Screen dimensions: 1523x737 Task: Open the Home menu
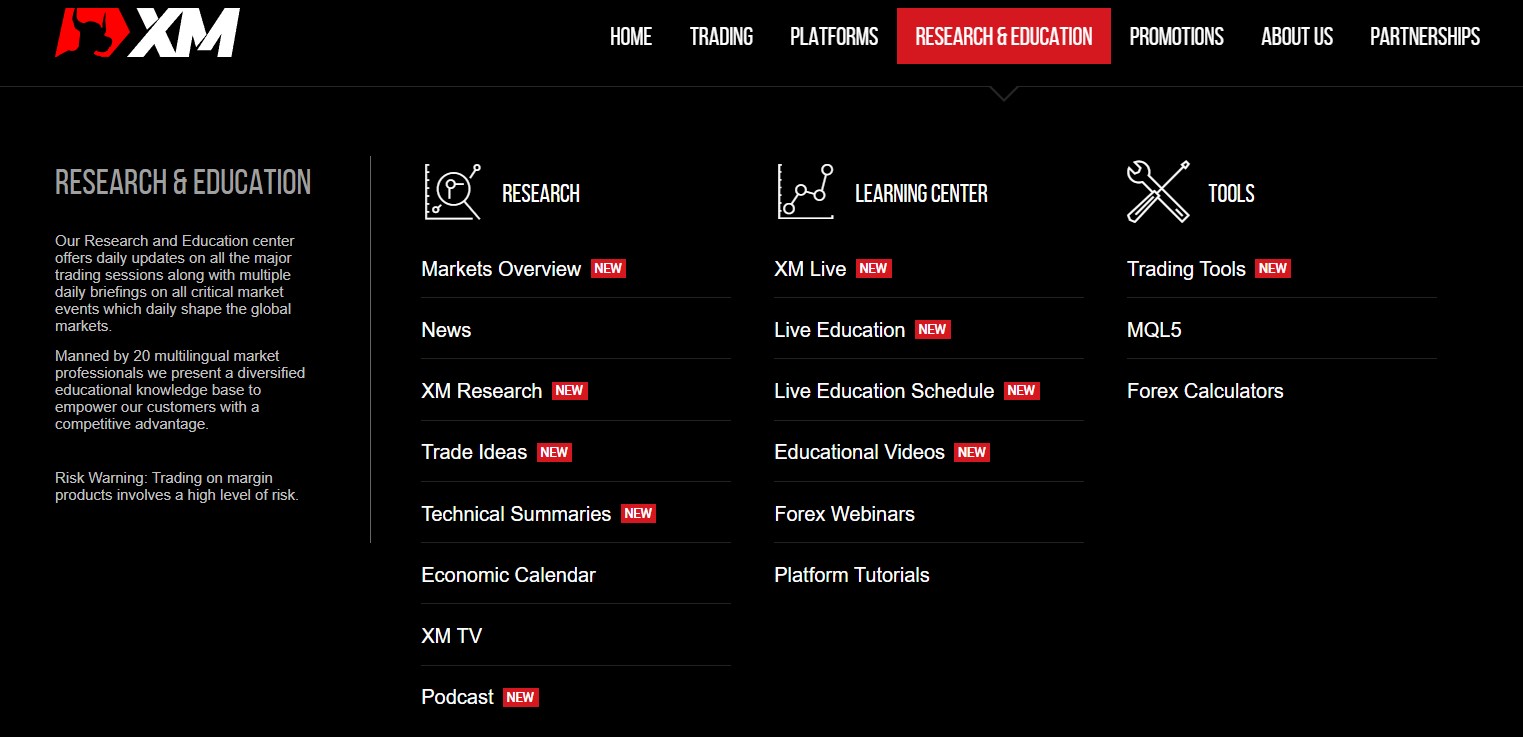click(631, 37)
